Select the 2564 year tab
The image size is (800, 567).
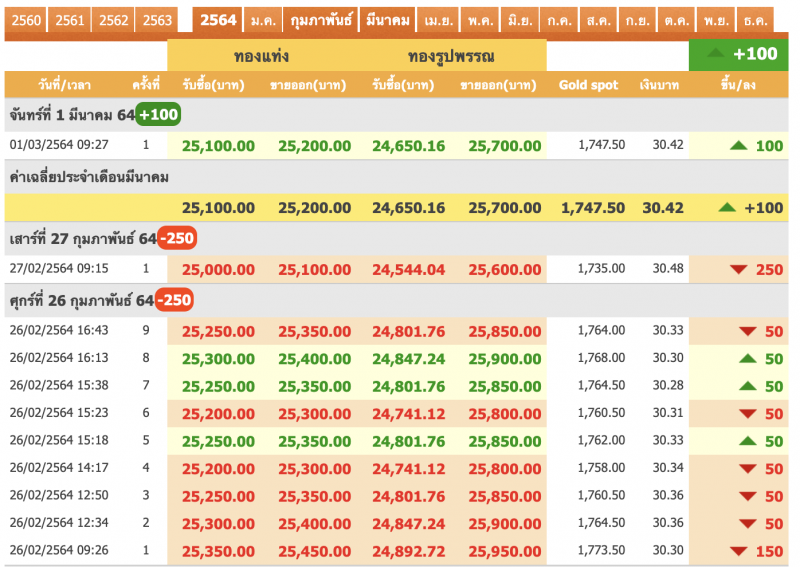tap(218, 20)
